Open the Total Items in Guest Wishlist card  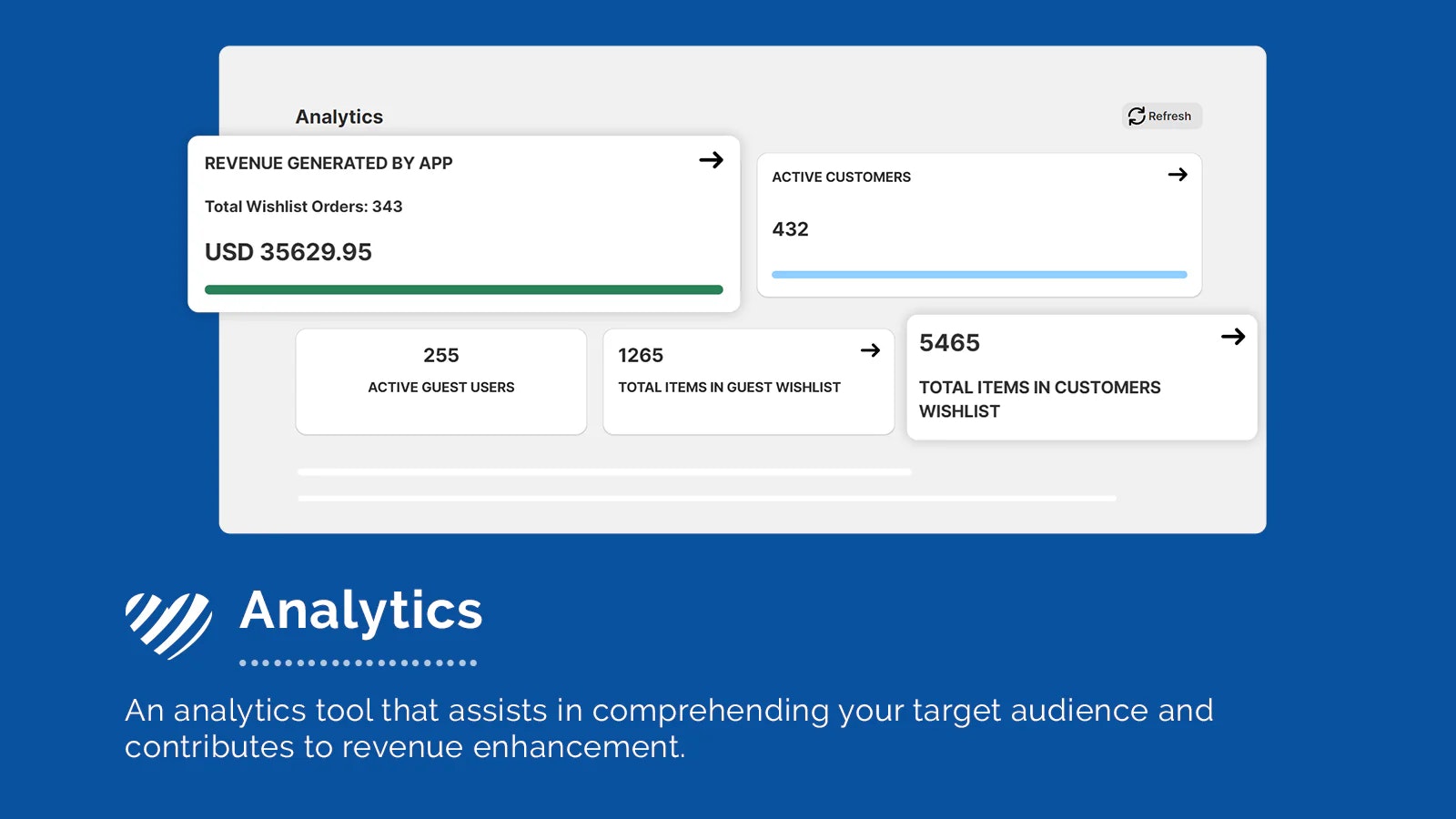(x=748, y=380)
